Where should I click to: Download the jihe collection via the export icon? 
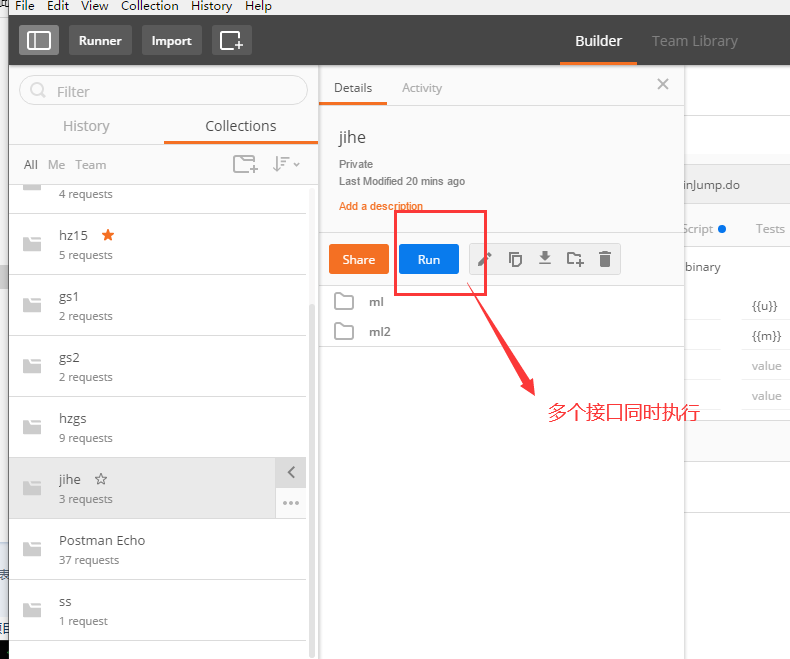pos(545,258)
